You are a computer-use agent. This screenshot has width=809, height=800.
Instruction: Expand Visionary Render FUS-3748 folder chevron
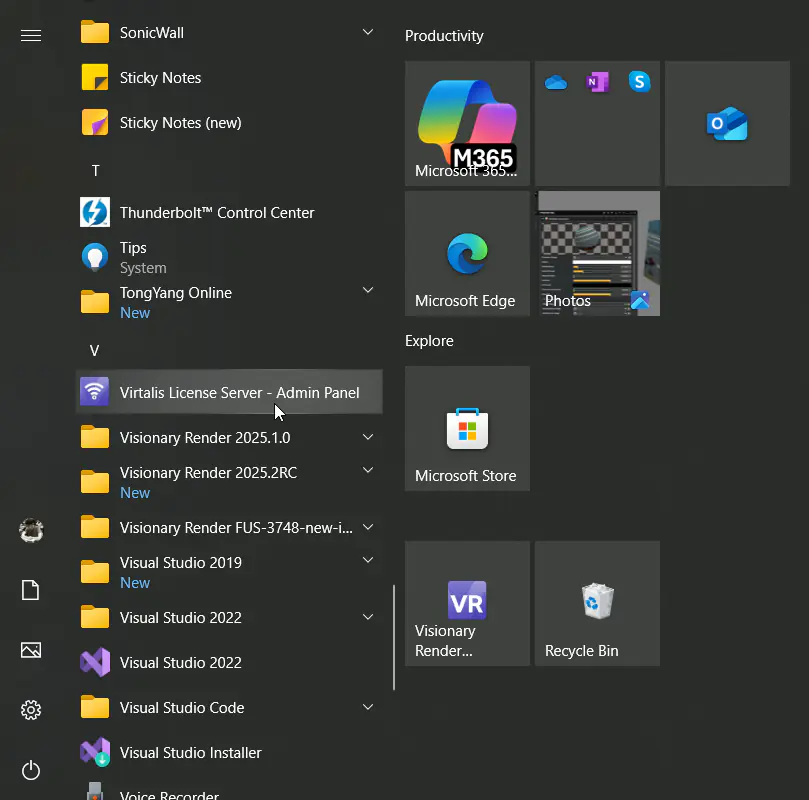[x=368, y=527]
